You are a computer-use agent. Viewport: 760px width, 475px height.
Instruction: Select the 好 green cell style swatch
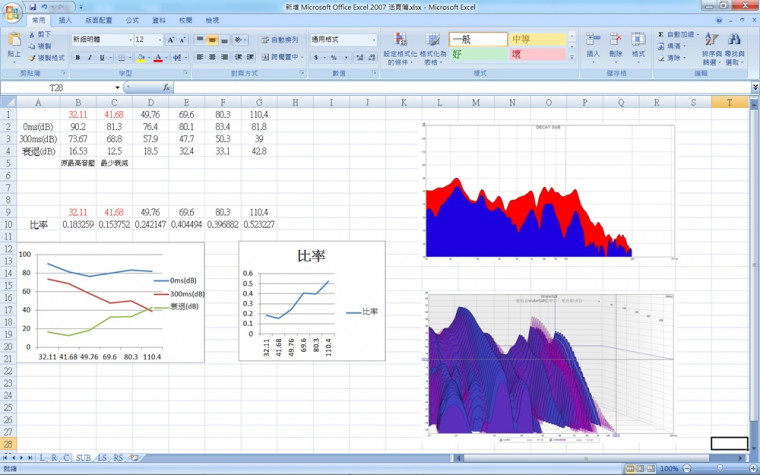pos(478,54)
